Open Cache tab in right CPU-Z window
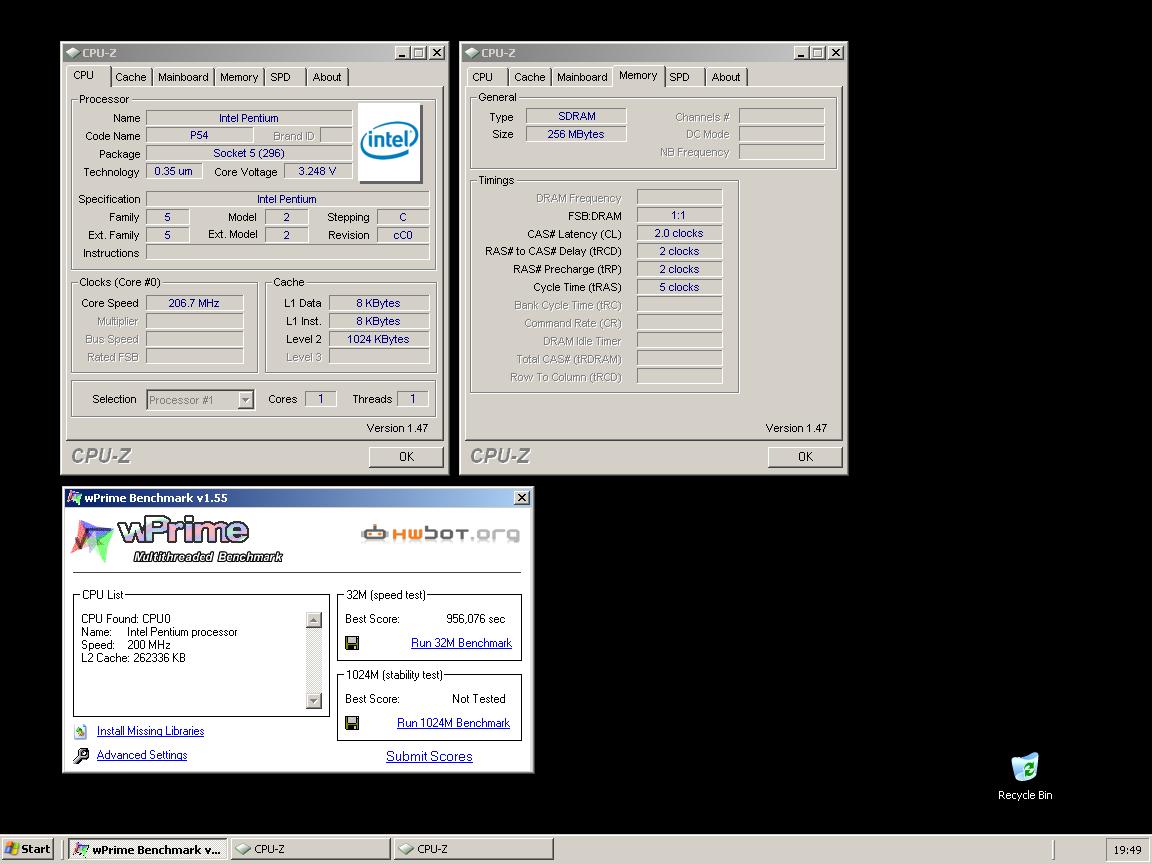This screenshot has height=864, width=1152. point(530,77)
